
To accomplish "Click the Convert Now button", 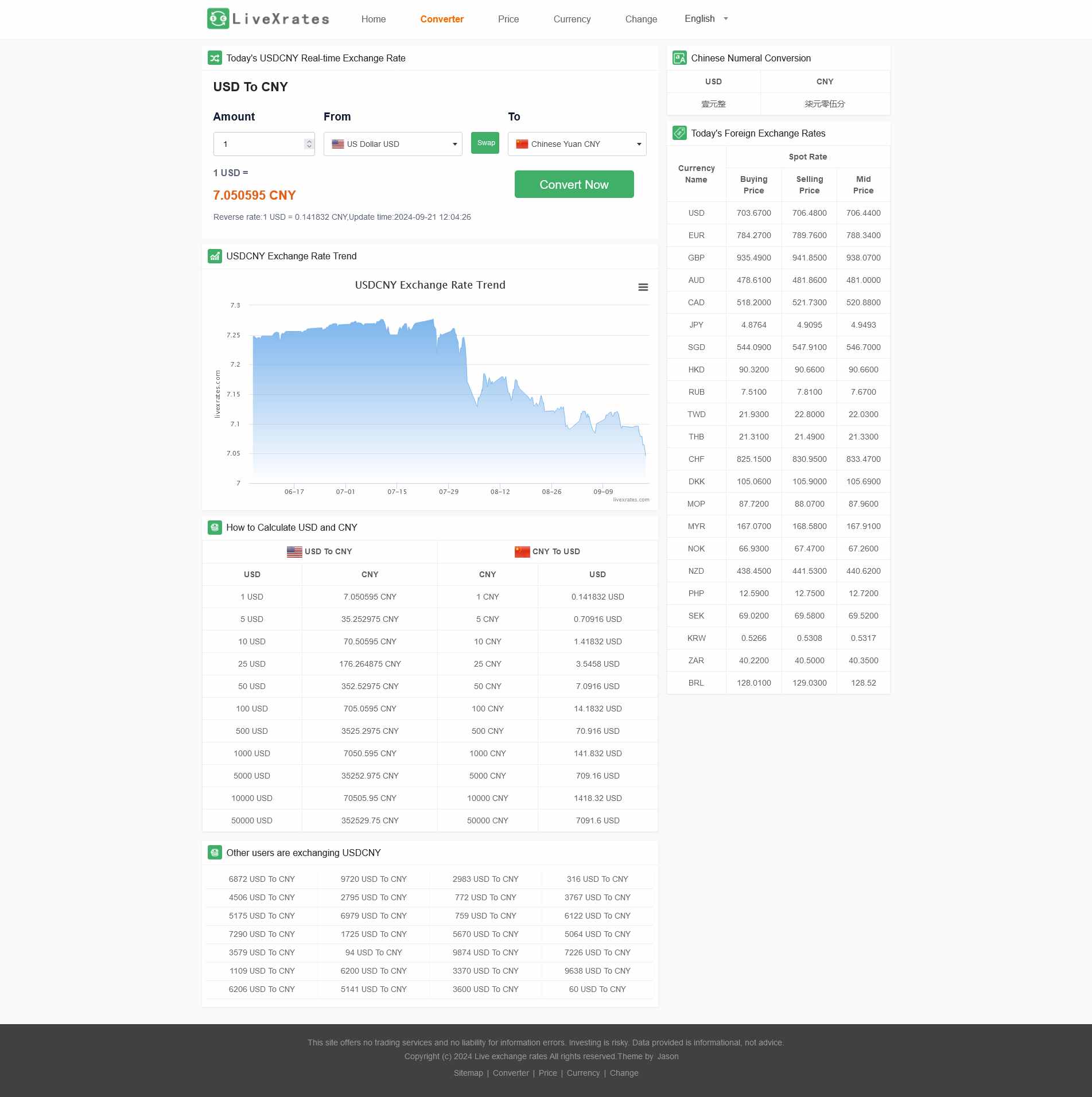I will click(574, 184).
